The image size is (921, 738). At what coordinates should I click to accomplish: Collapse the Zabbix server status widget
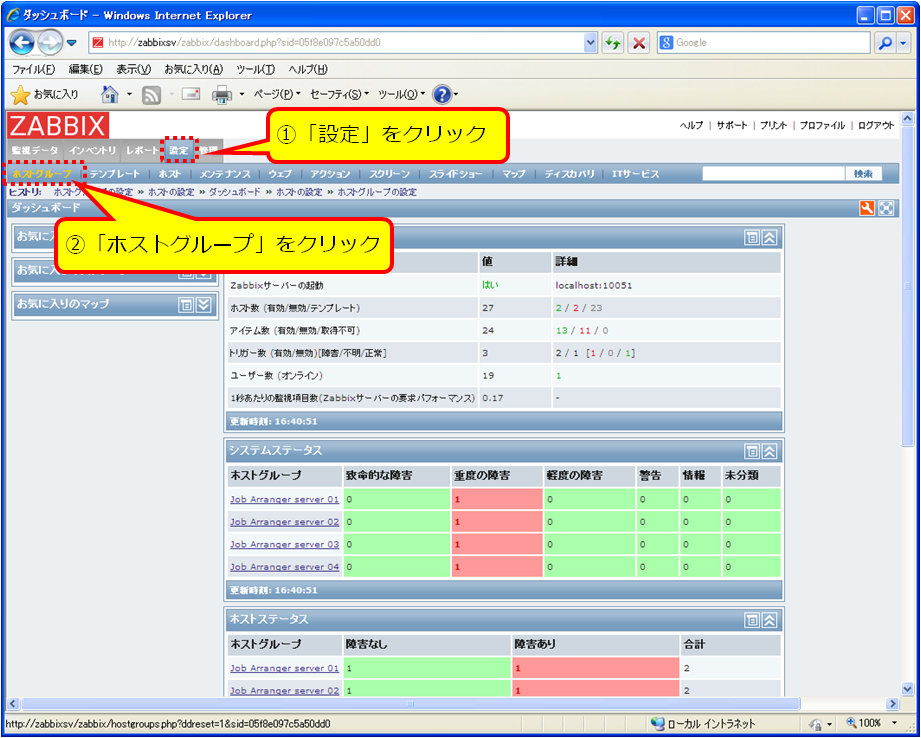pos(769,237)
